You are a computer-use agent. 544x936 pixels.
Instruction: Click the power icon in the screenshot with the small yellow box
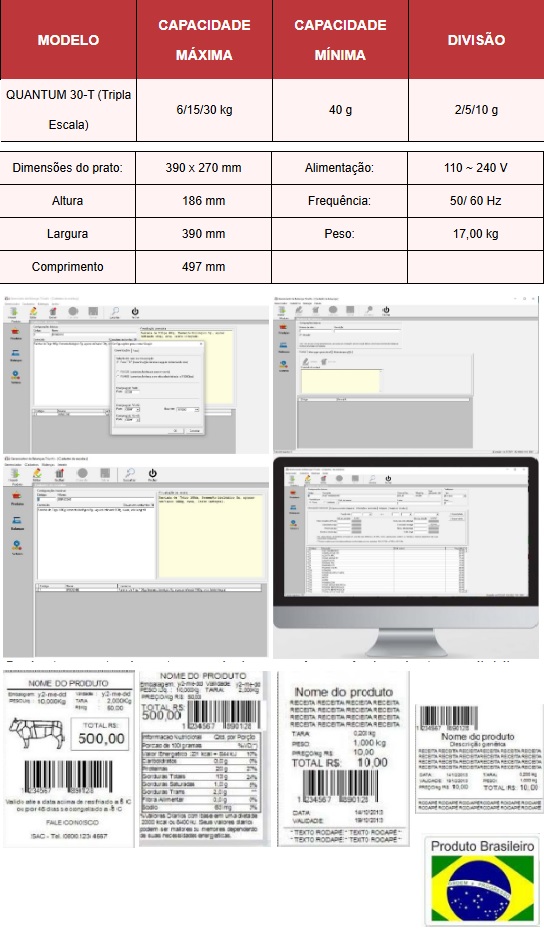[x=386, y=310]
